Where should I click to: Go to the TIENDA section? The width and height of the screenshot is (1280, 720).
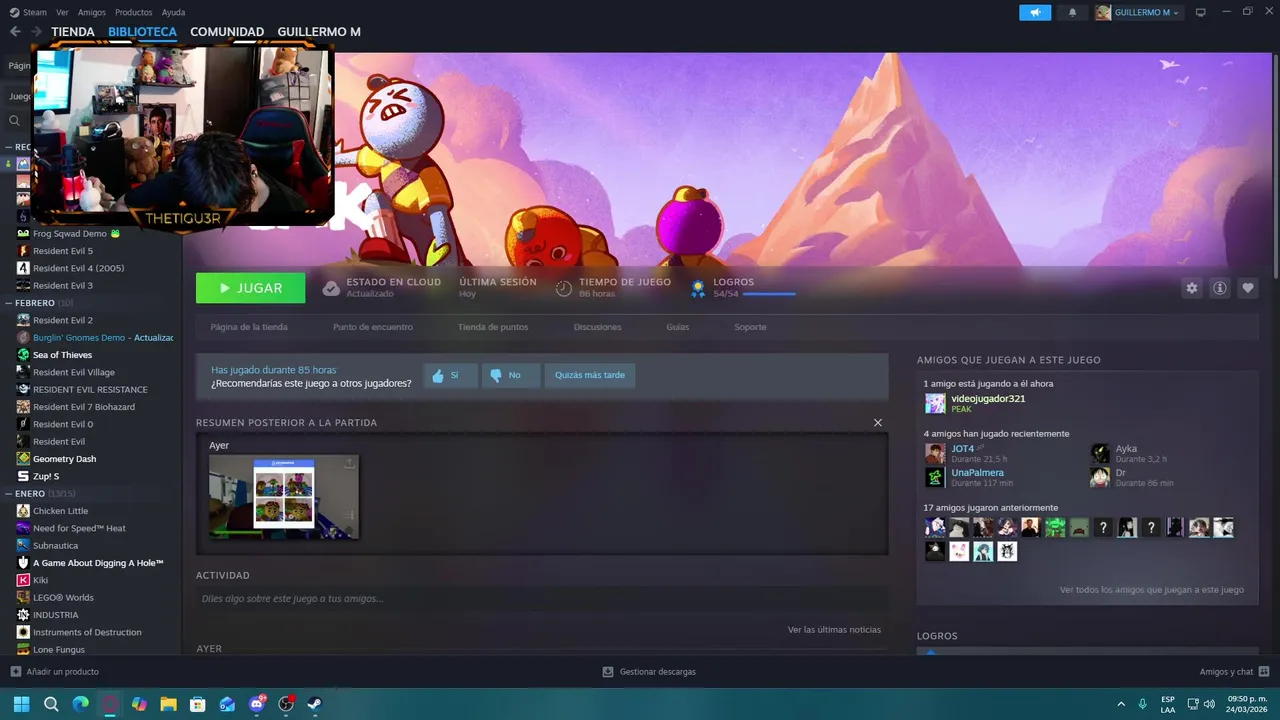pos(73,32)
